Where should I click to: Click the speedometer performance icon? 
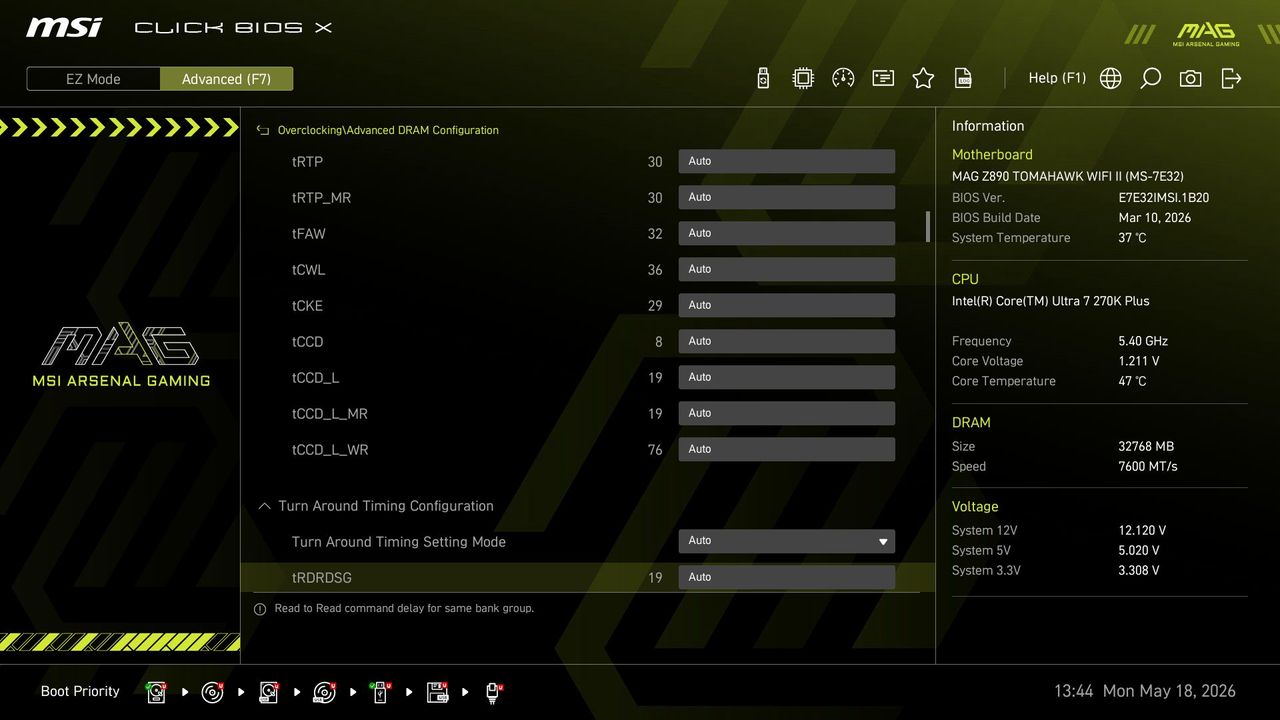click(843, 78)
